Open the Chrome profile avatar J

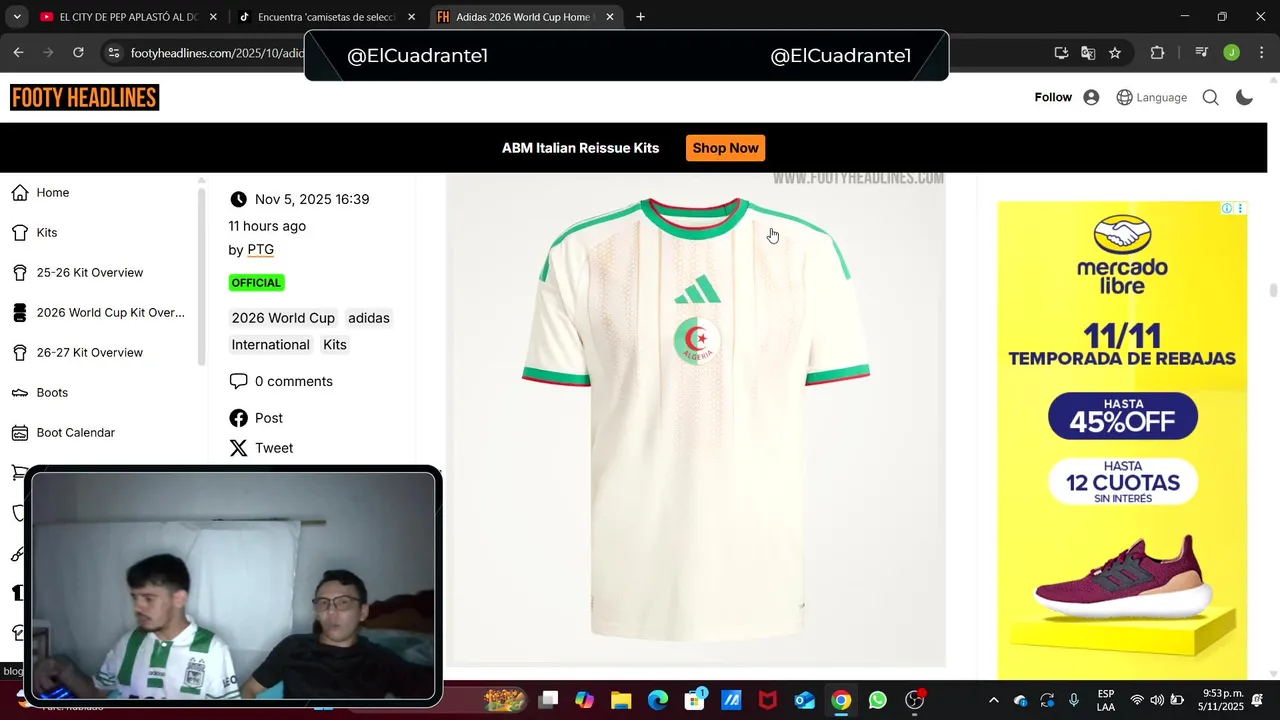pos(1232,53)
